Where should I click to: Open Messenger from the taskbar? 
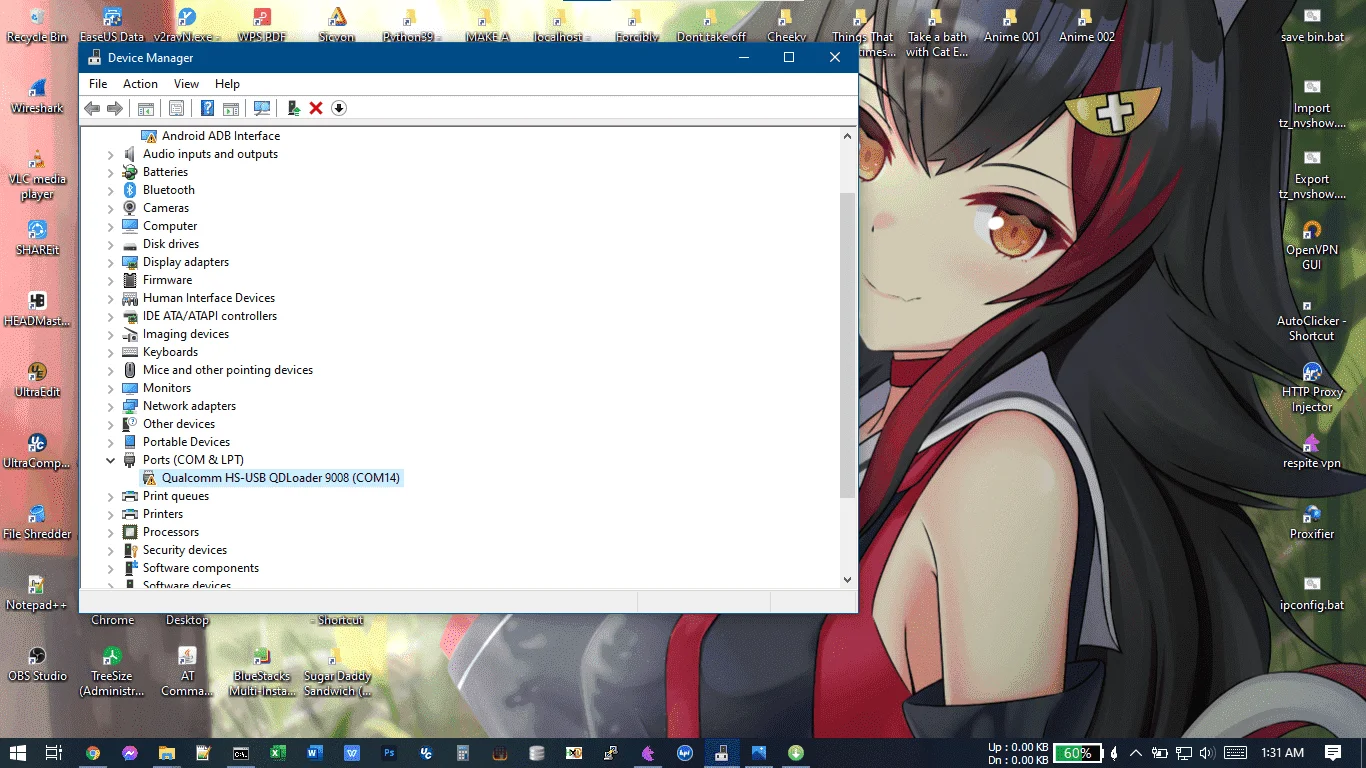pos(130,752)
